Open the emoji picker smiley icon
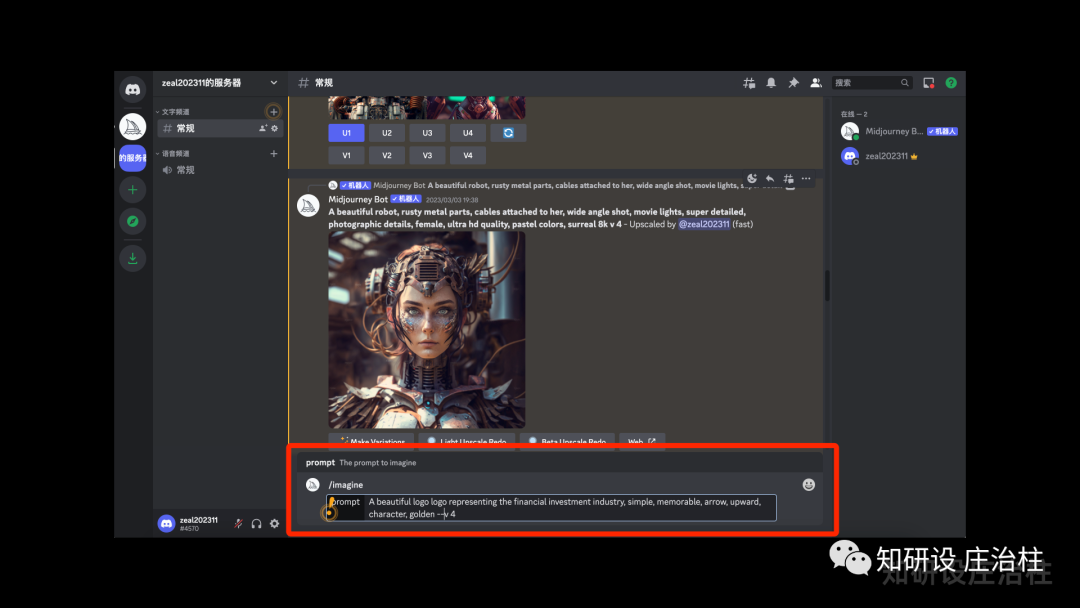1080x608 pixels. [809, 485]
